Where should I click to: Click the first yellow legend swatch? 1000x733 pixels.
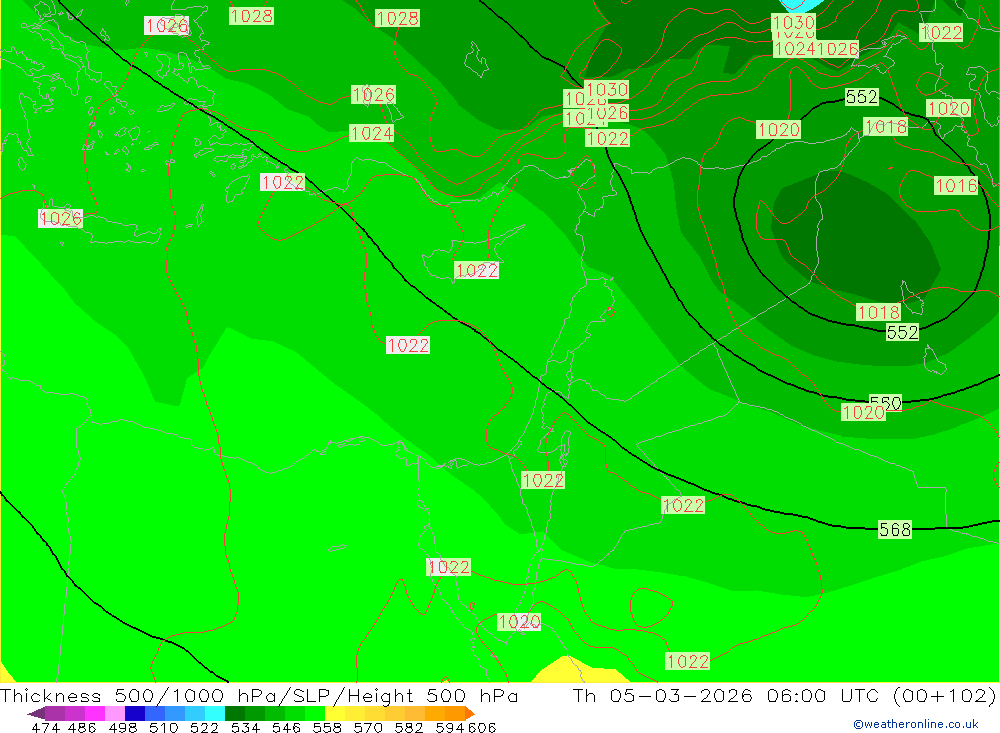335,713
